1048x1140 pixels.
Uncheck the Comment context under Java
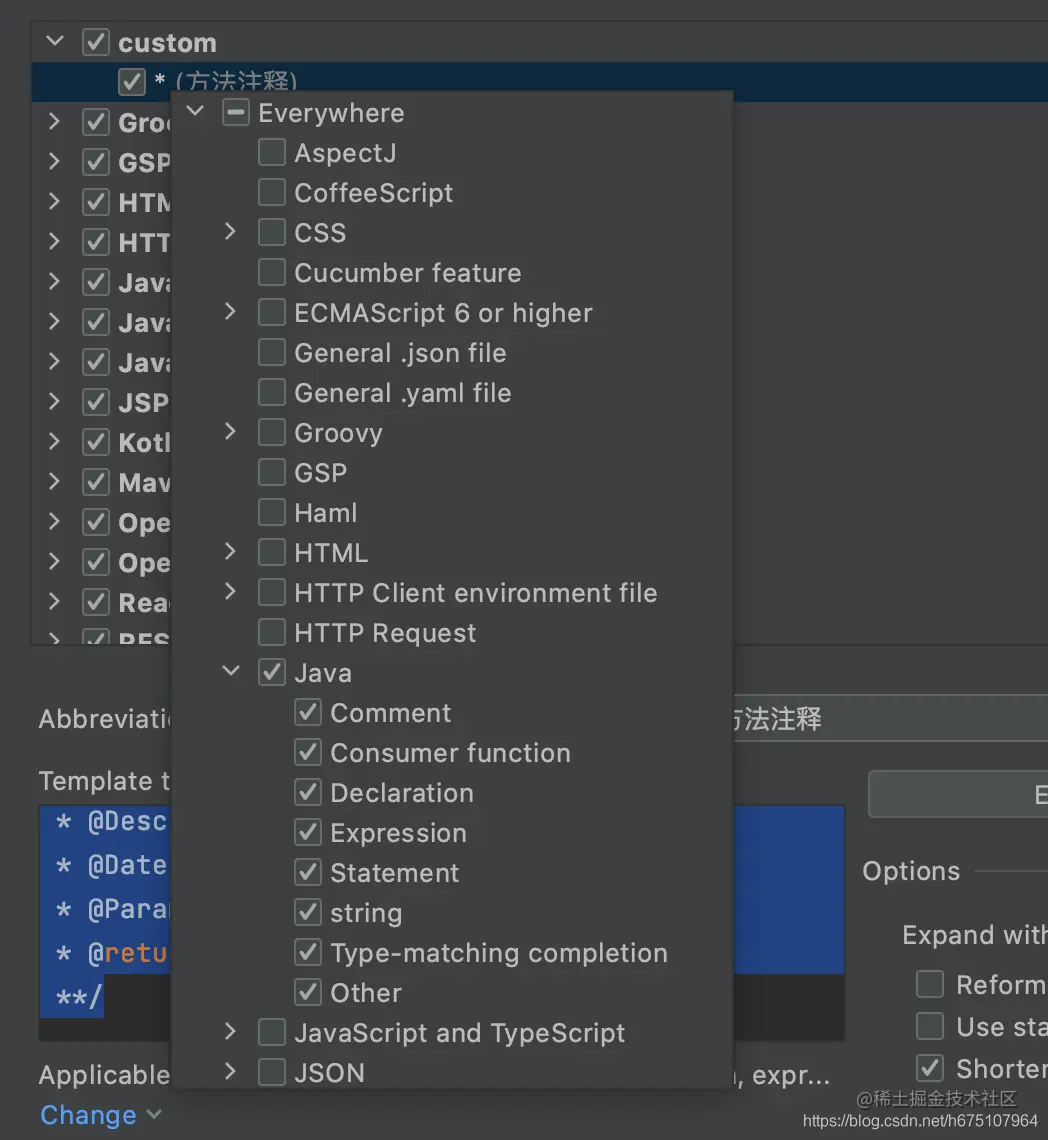(x=308, y=713)
